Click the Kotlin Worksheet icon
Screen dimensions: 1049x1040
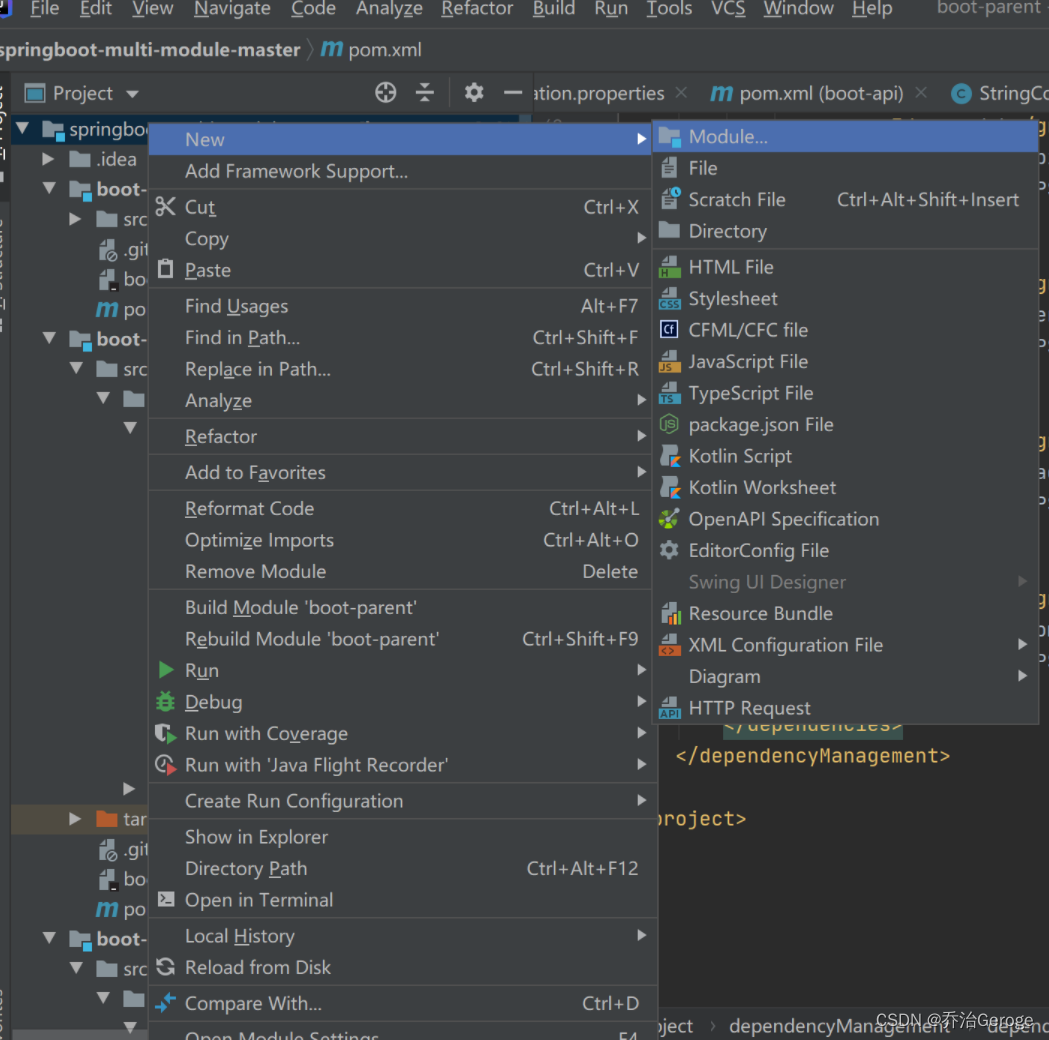[x=670, y=488]
